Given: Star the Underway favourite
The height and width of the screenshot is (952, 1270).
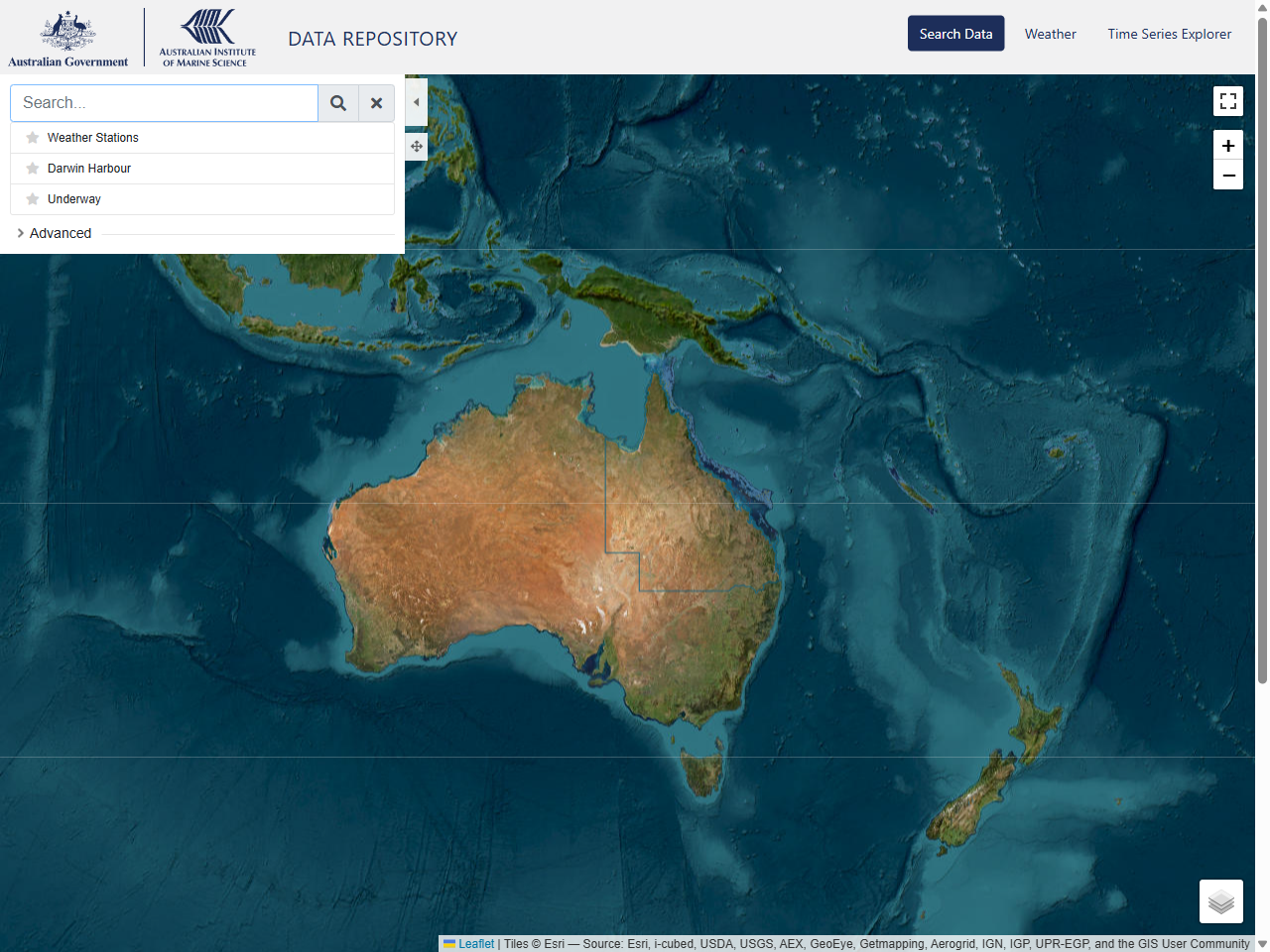Looking at the screenshot, I should tap(33, 199).
